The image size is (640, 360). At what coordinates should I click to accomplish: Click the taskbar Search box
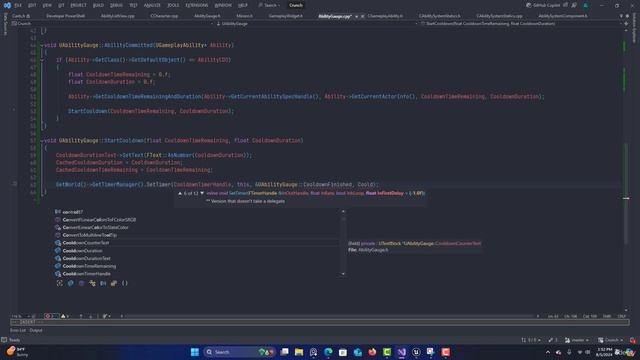[x=239, y=352]
